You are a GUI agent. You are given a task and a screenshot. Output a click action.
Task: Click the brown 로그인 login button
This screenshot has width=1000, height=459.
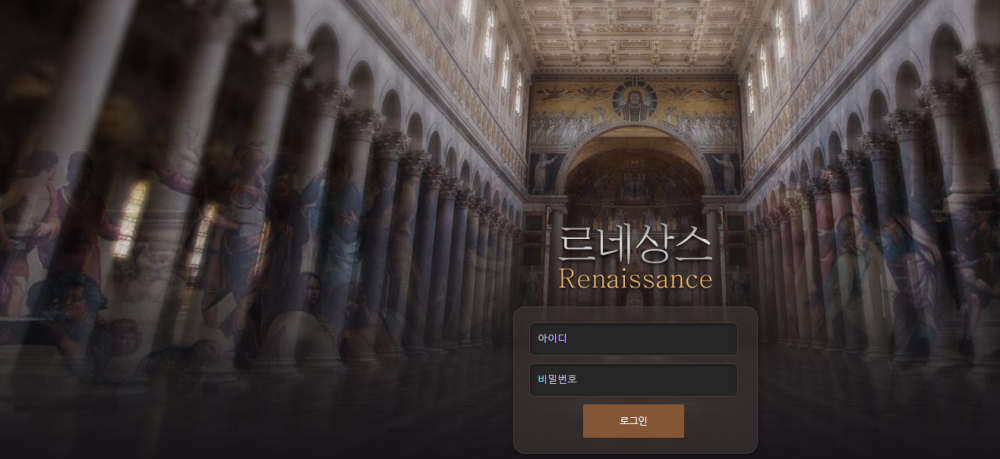tap(633, 421)
